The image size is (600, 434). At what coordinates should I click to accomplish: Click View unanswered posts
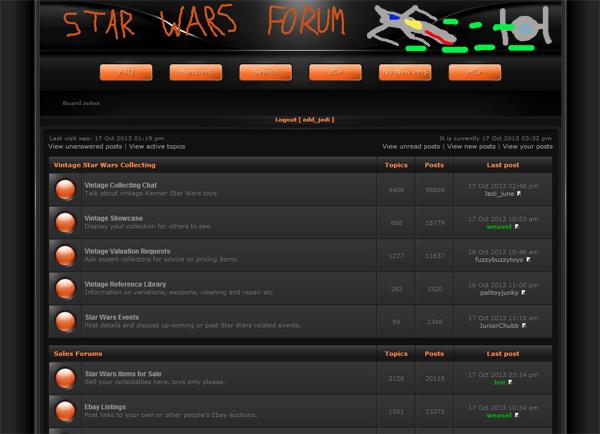85,147
